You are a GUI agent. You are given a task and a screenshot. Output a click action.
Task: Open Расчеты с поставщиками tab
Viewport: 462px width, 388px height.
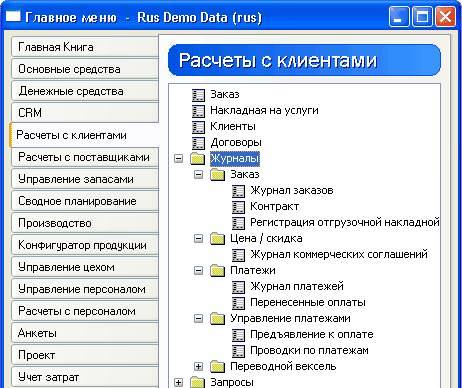tap(85, 157)
